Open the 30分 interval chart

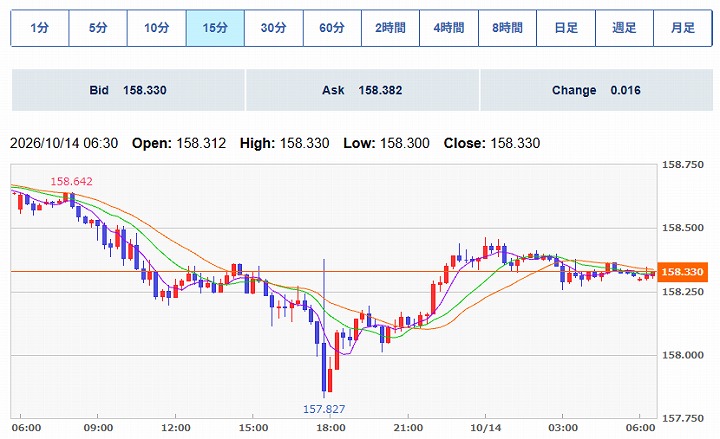pos(274,28)
